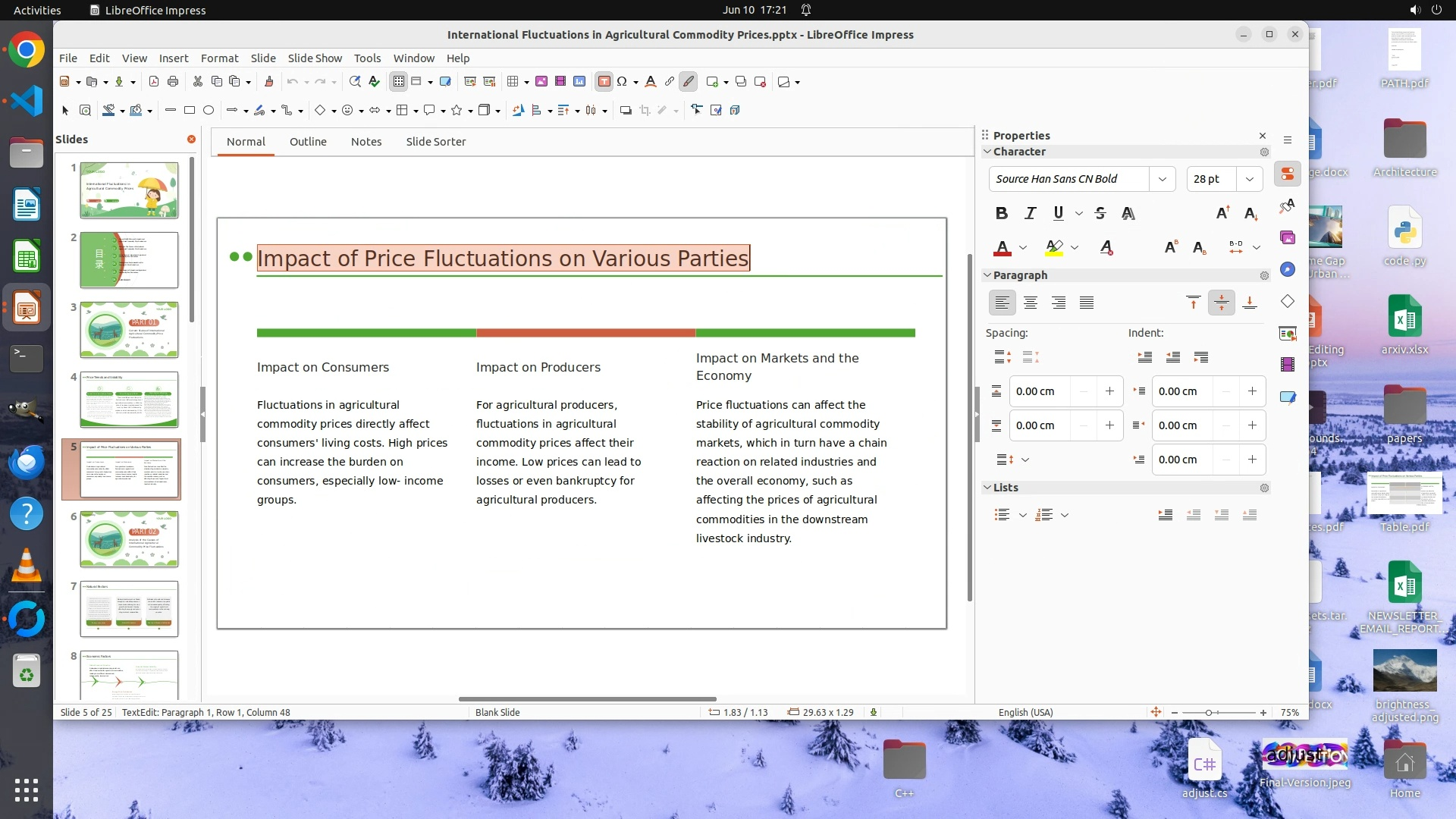Justify paragraph text alignment
1456x819 pixels.
click(1087, 303)
